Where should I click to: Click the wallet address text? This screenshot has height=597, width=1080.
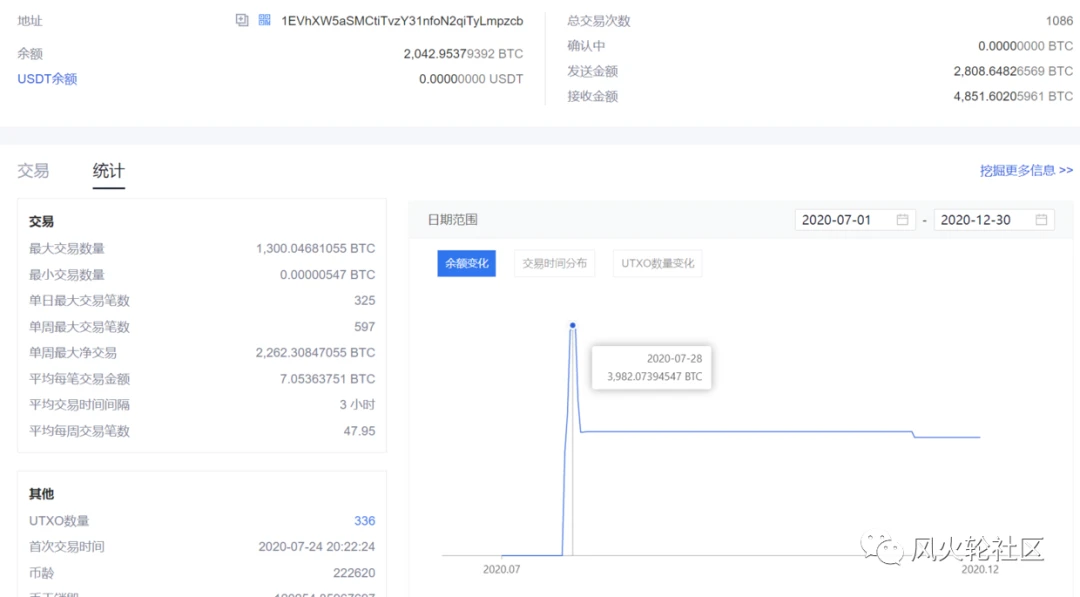(402, 21)
